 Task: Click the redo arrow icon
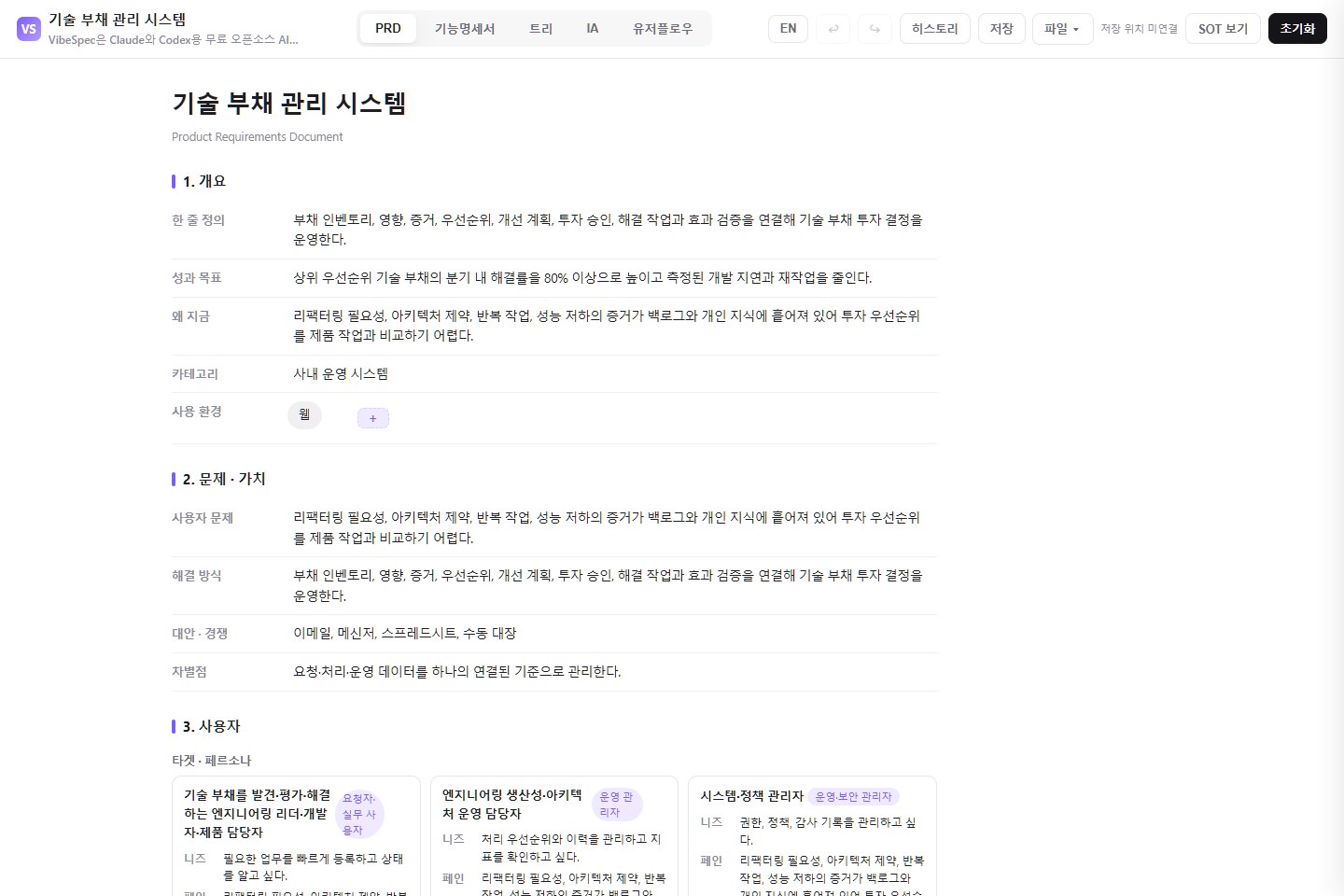tap(875, 29)
